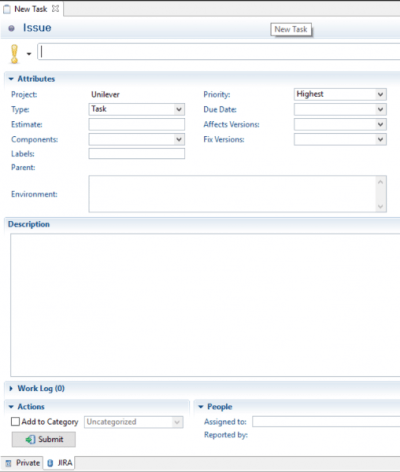
Task: Switch to the JIRA bottom tab
Action: pos(59,463)
